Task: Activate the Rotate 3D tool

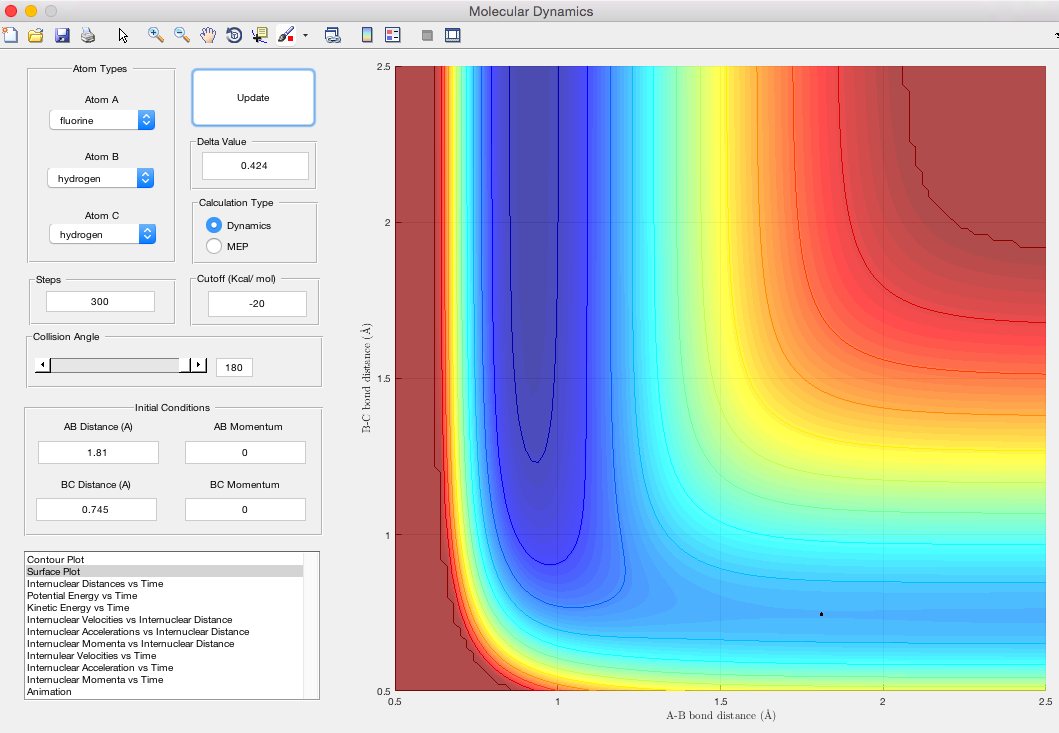Action: 234,35
